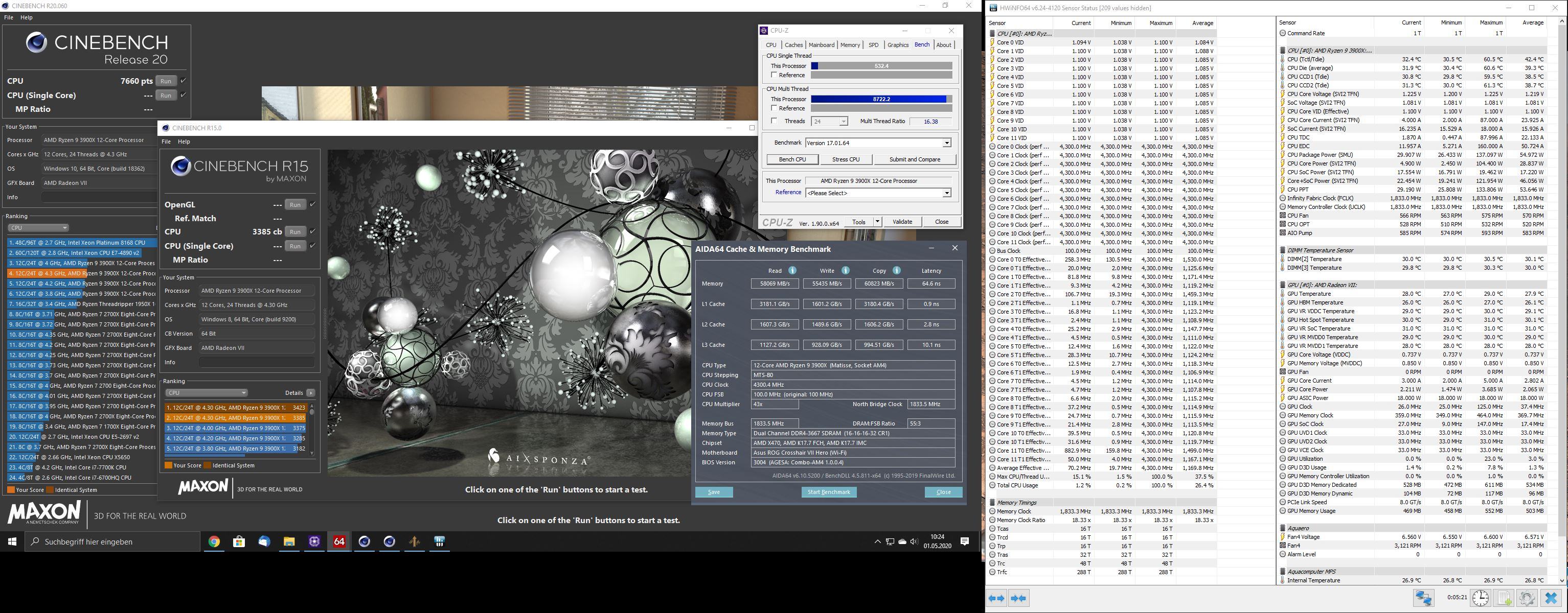Switch to CPU-Z Caches tab
Image resolution: width=1568 pixels, height=613 pixels.
pyautogui.click(x=794, y=44)
